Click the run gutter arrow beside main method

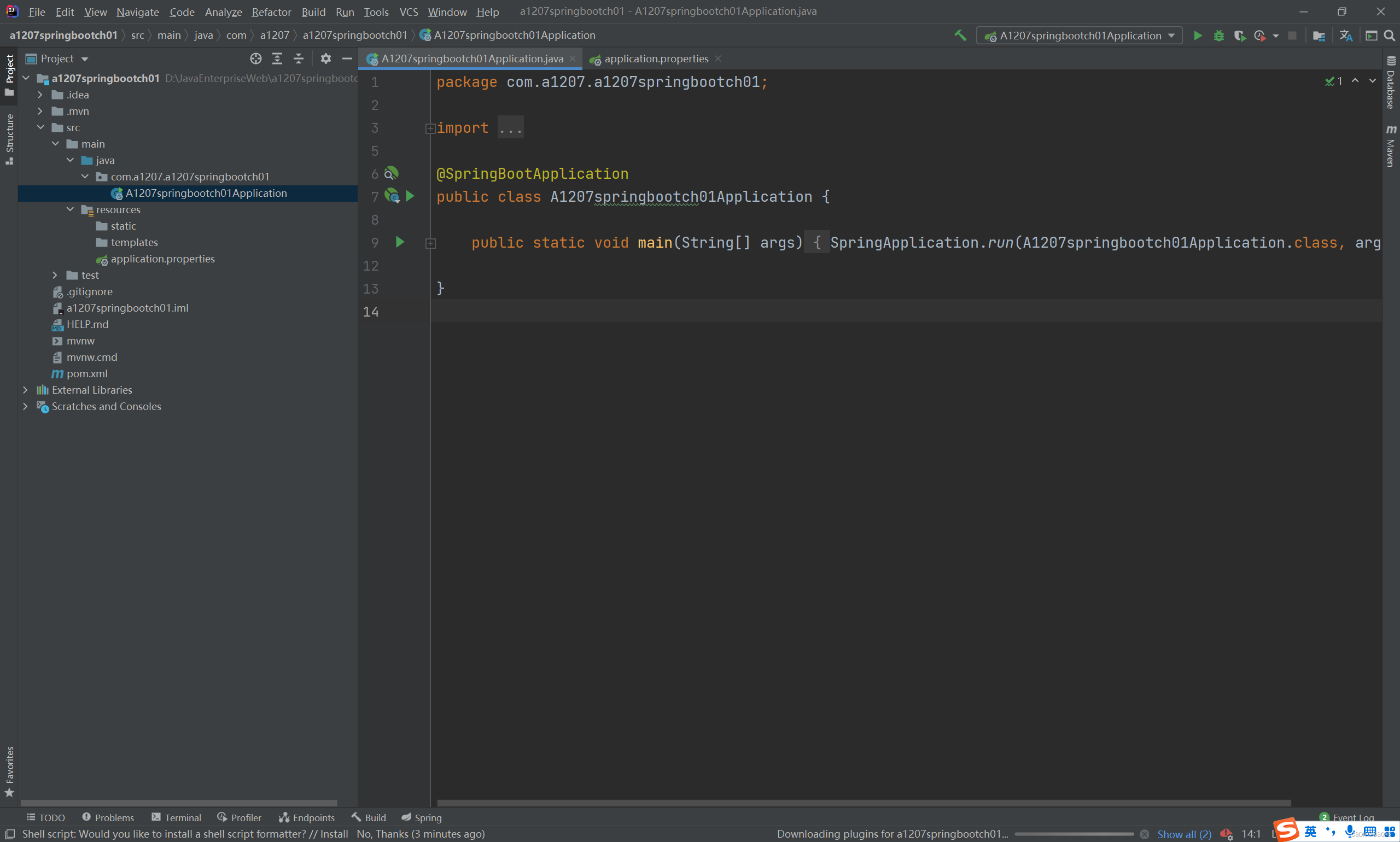[400, 242]
